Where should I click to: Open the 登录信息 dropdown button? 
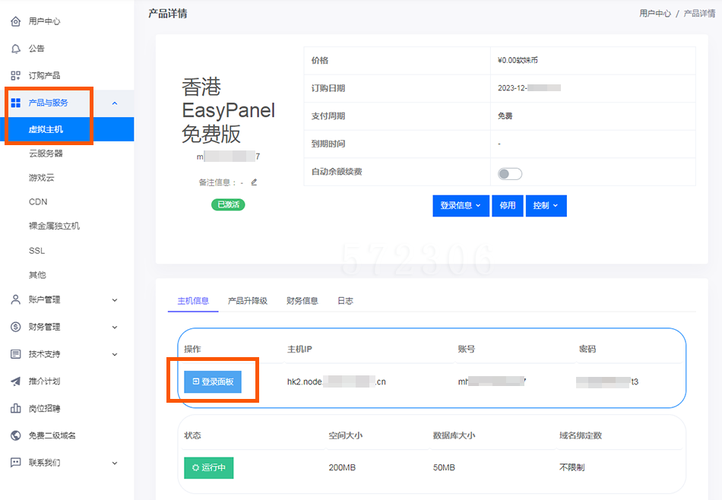[x=460, y=205]
